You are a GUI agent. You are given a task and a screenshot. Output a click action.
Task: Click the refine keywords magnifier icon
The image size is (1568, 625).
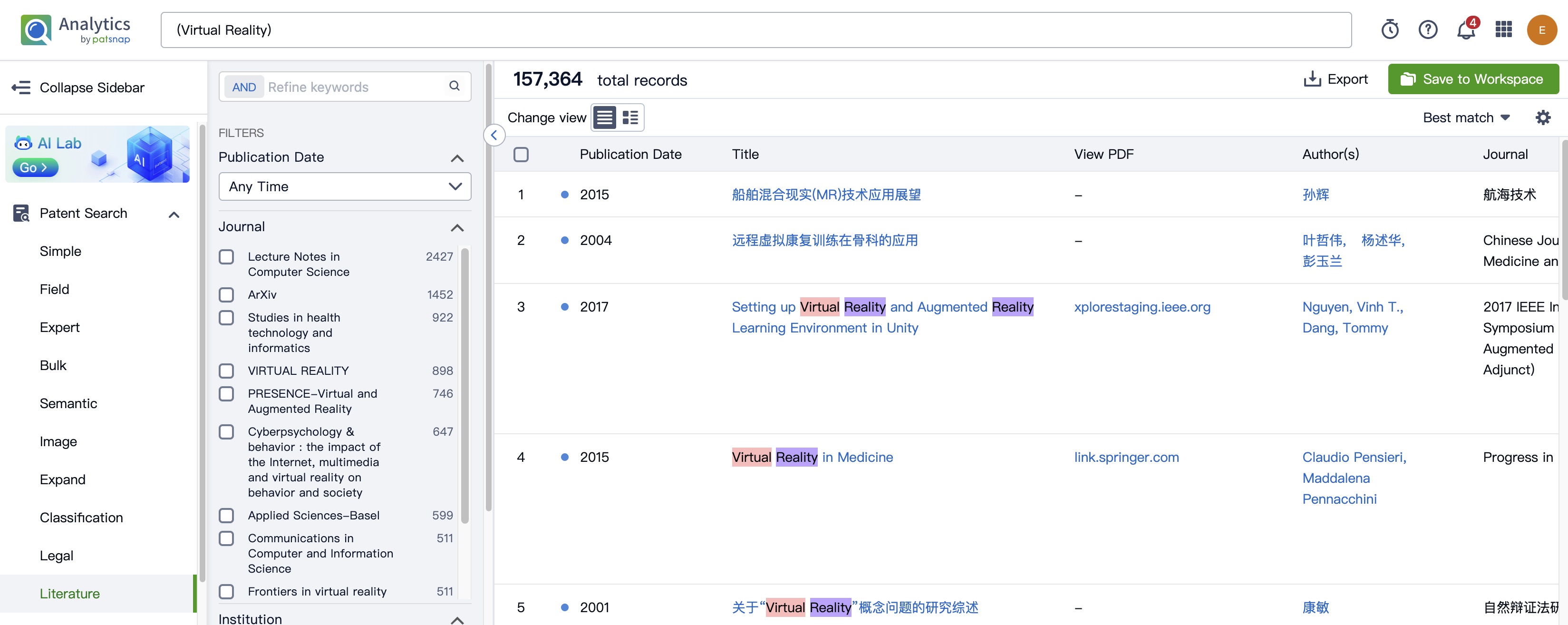click(x=454, y=87)
